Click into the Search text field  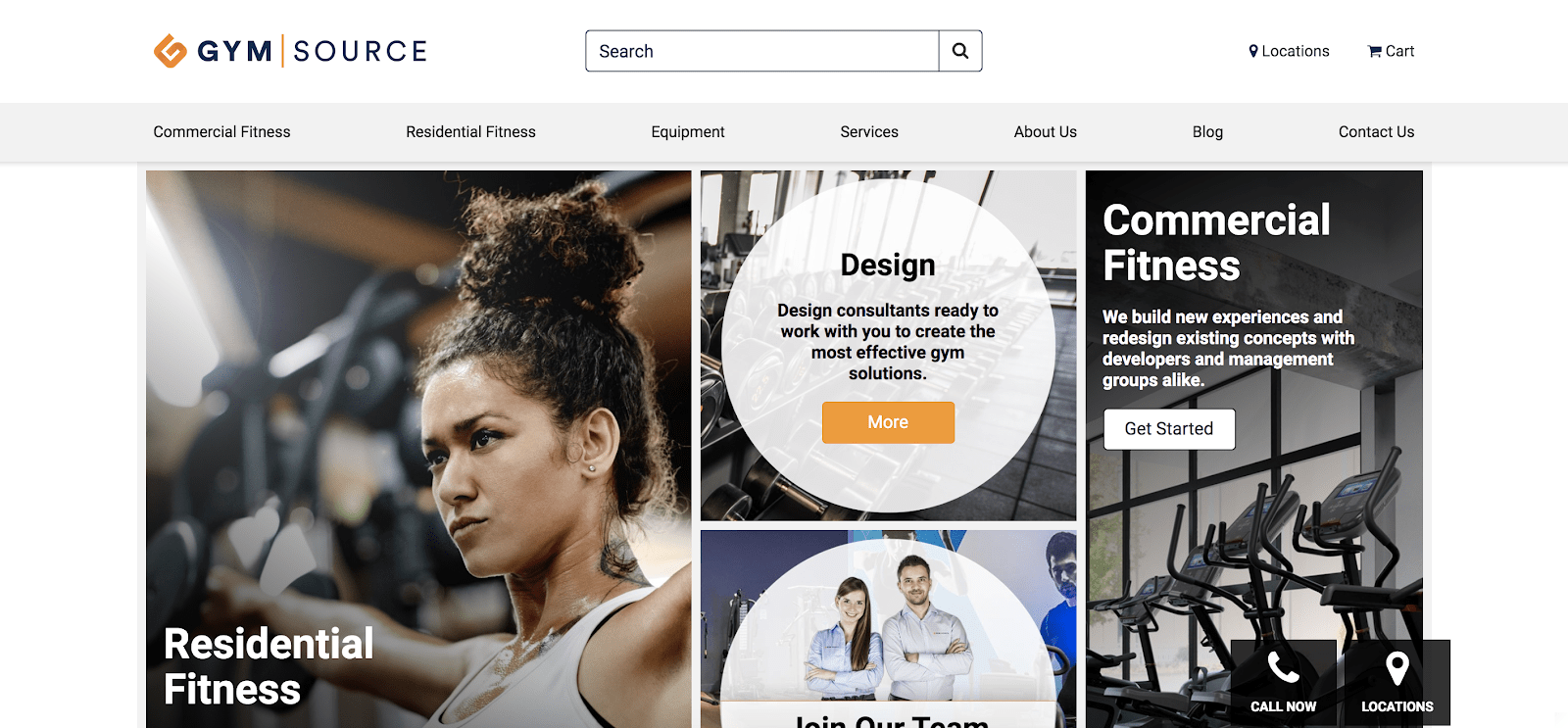point(762,51)
